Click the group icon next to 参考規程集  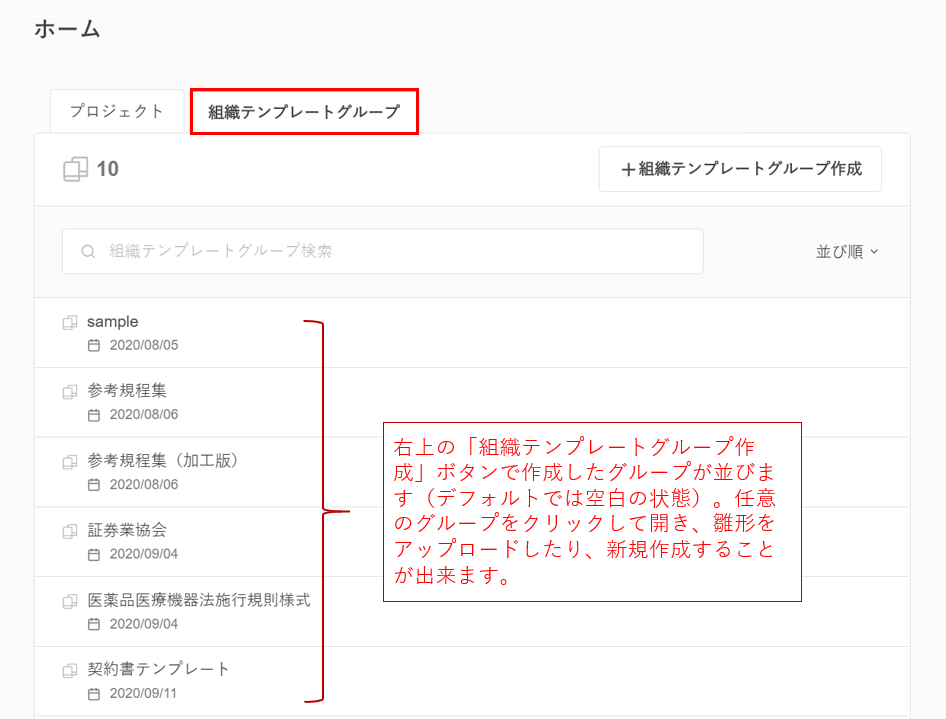pyautogui.click(x=70, y=392)
